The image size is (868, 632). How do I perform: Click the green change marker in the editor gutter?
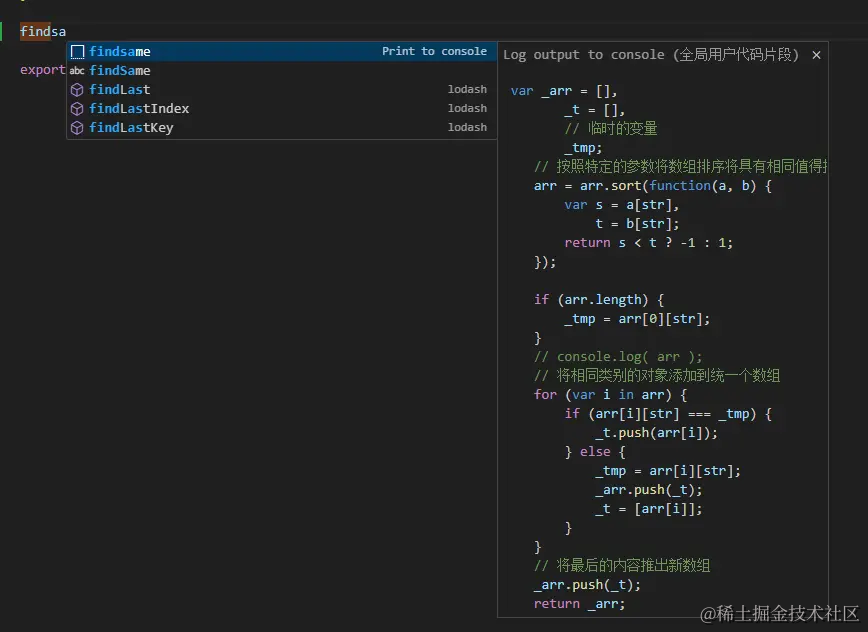[x=4, y=31]
